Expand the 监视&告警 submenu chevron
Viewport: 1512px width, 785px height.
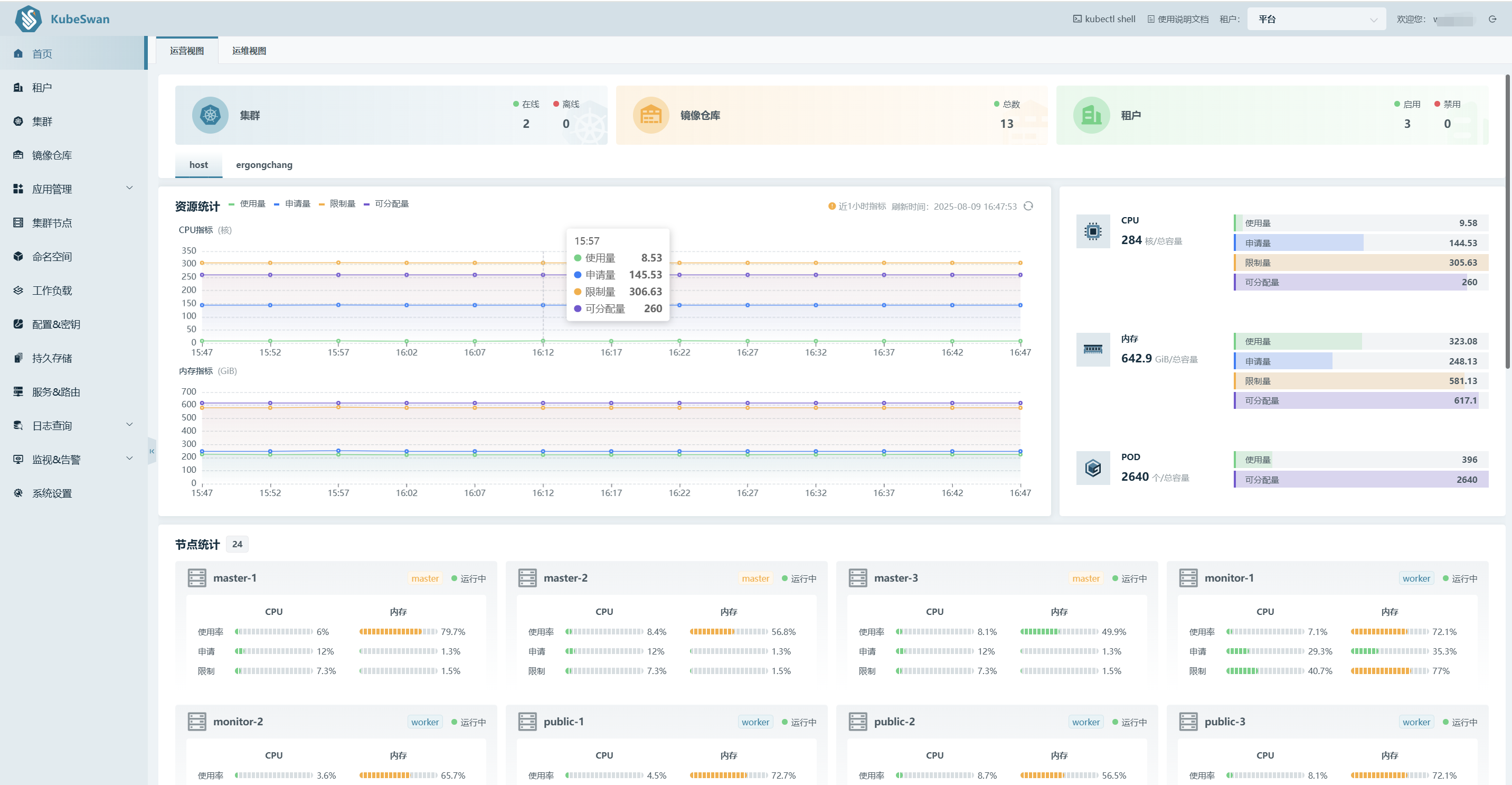130,459
